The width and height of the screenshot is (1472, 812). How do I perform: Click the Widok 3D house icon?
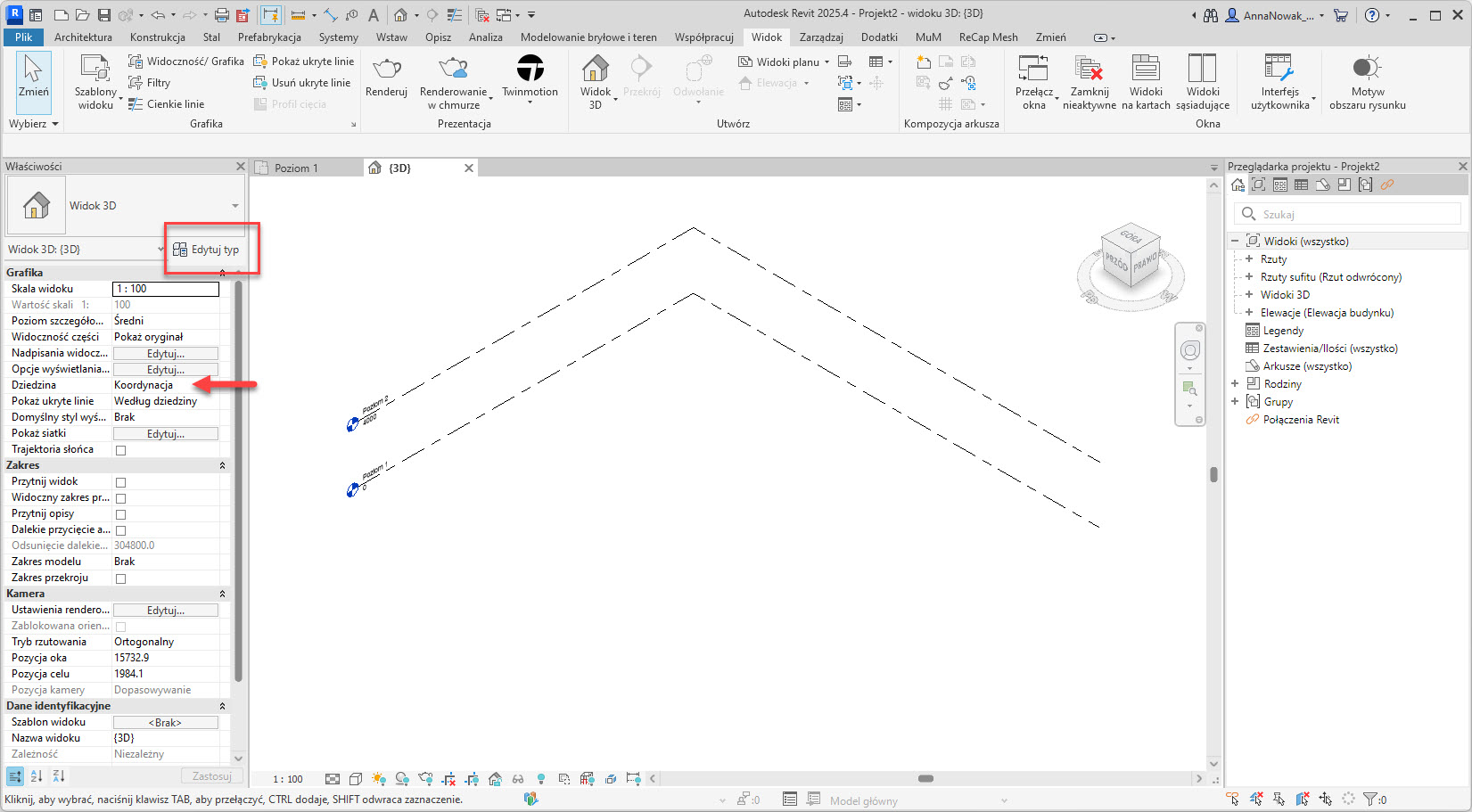click(x=595, y=69)
